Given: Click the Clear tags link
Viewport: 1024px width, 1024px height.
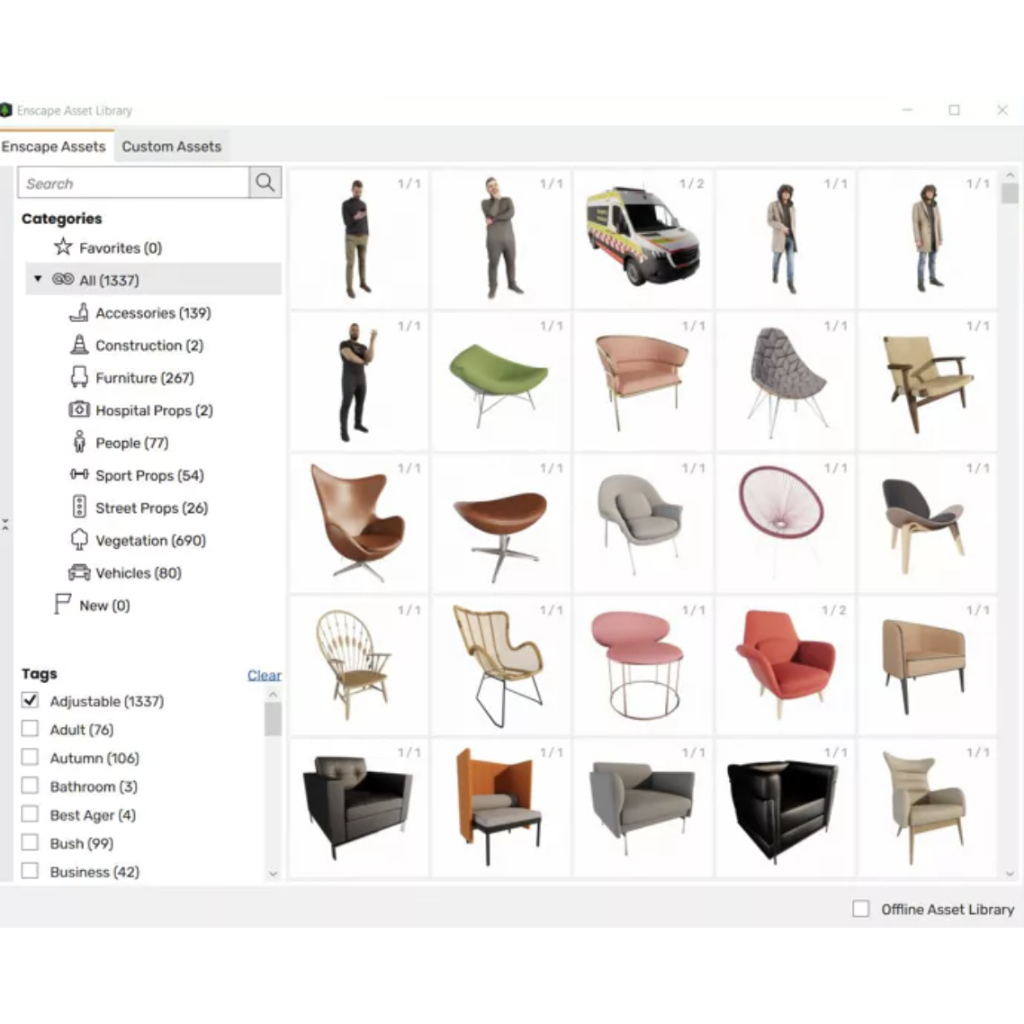Looking at the screenshot, I should (264, 675).
